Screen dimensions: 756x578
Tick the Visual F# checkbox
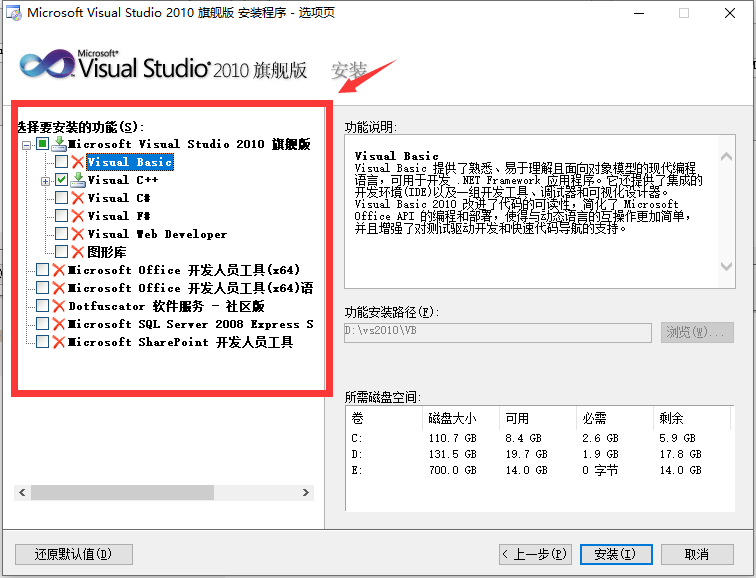(x=61, y=215)
